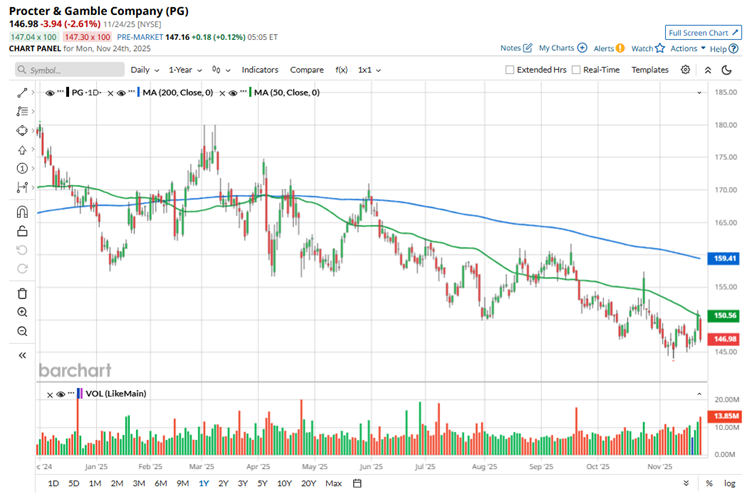Open the Daily interval dropdown

point(144,70)
